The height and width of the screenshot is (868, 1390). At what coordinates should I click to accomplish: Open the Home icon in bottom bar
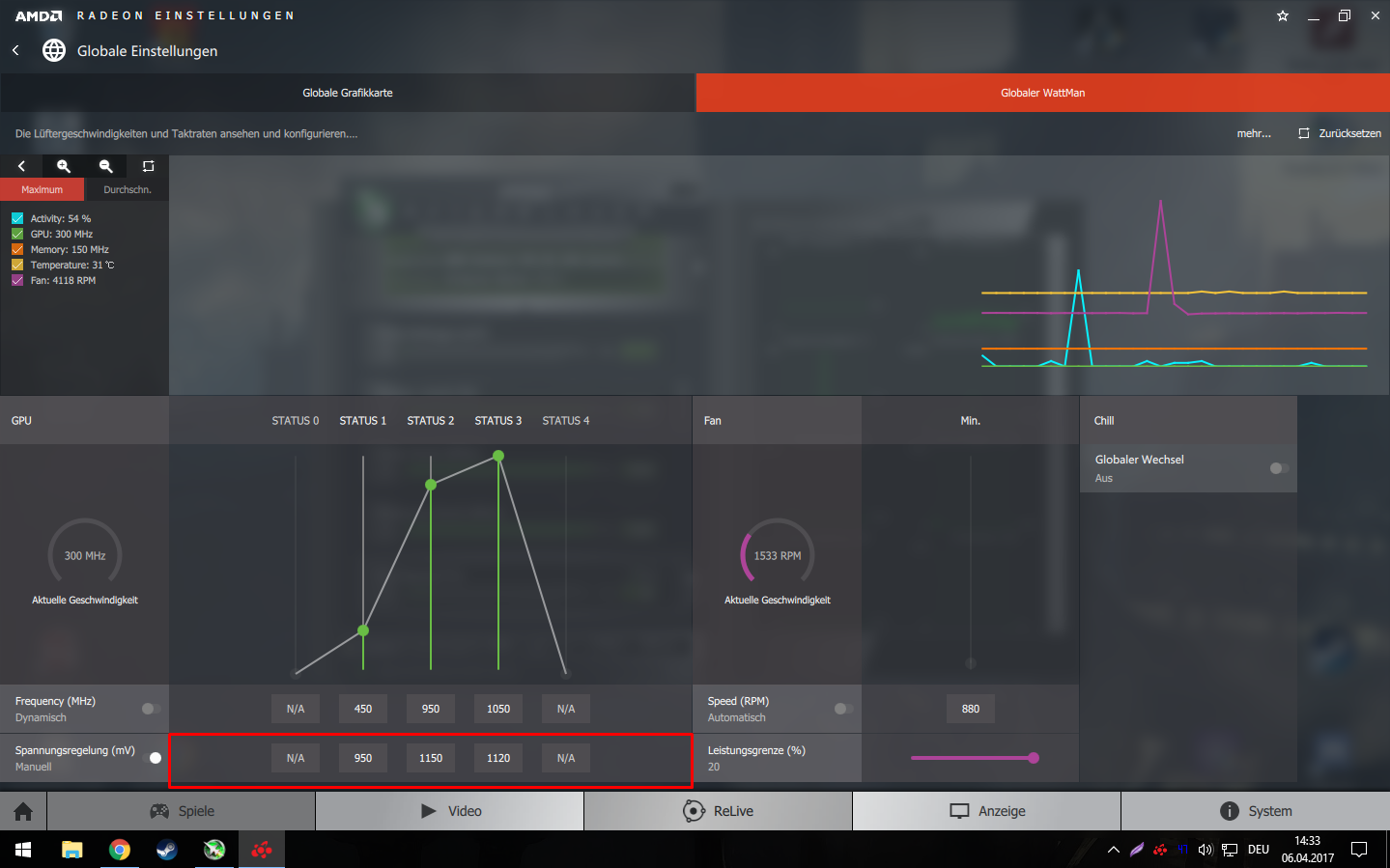tap(23, 811)
